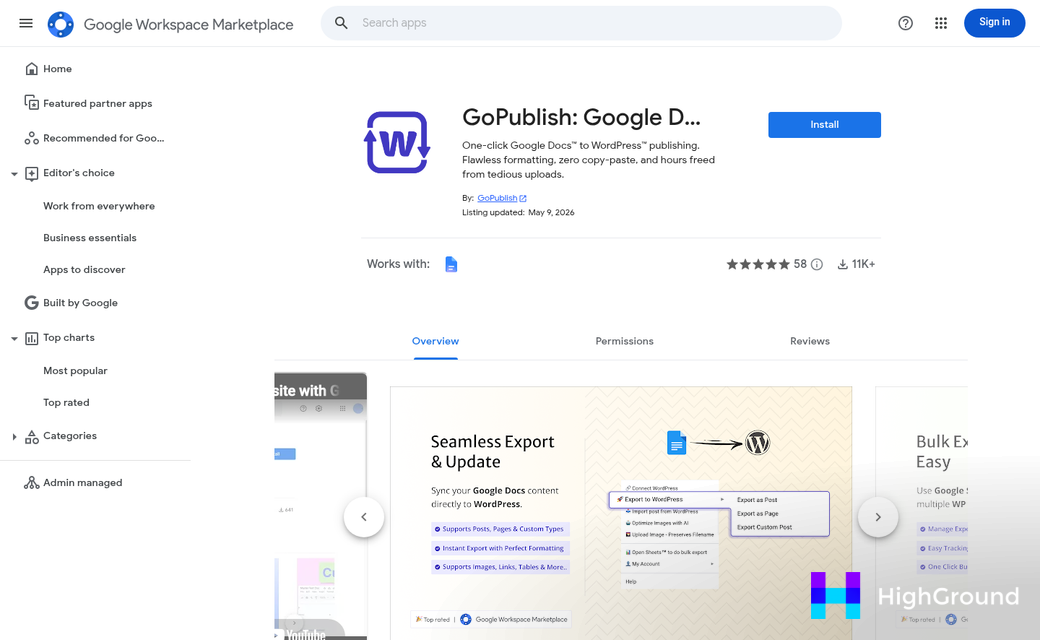Open the GoPublish developer link

[497, 198]
